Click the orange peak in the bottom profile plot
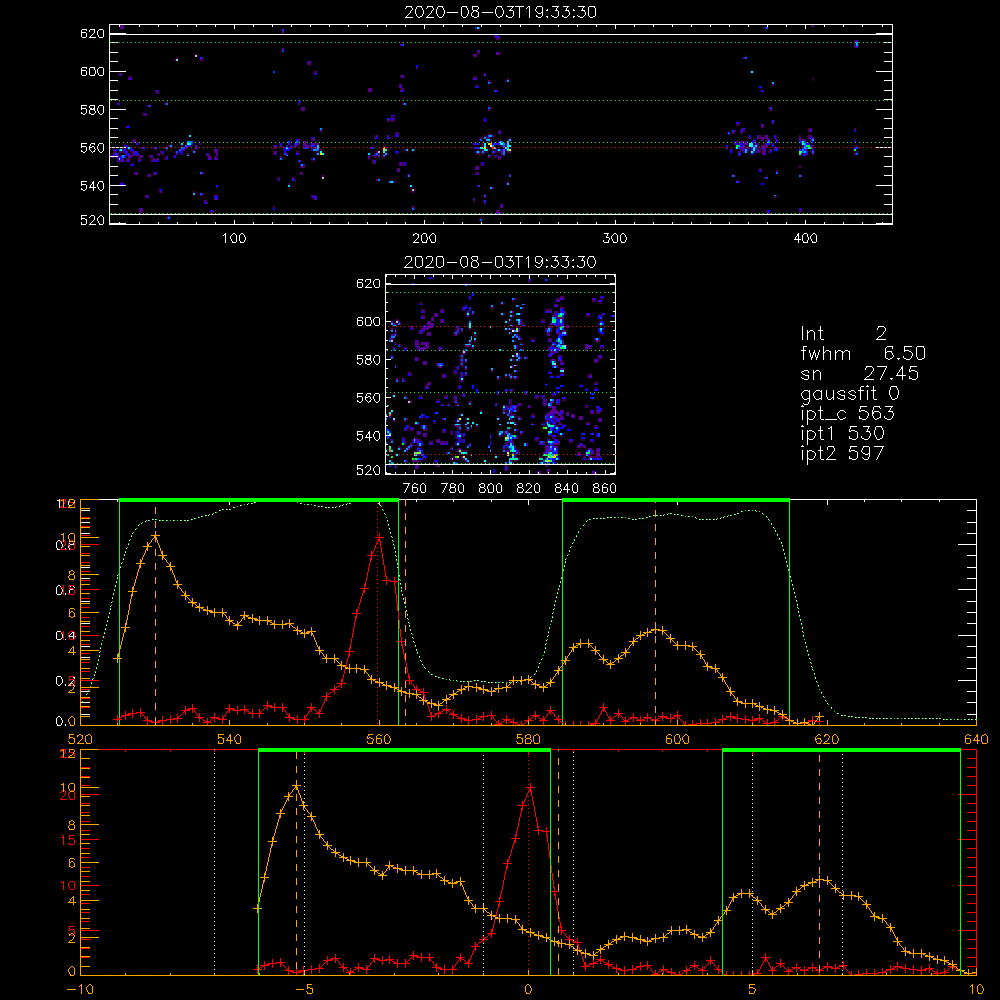Screen dimensions: 1000x1000 point(296,786)
